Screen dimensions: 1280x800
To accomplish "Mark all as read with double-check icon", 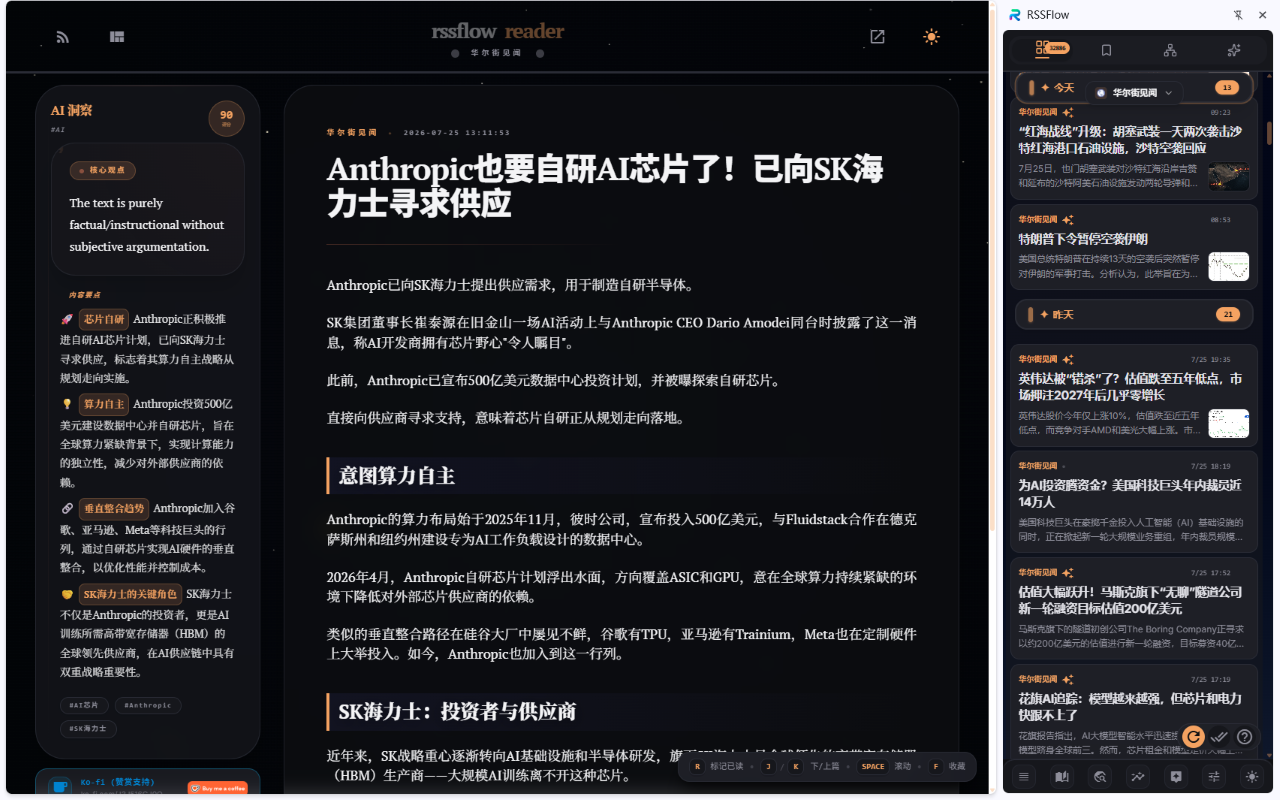I will [x=1219, y=736].
